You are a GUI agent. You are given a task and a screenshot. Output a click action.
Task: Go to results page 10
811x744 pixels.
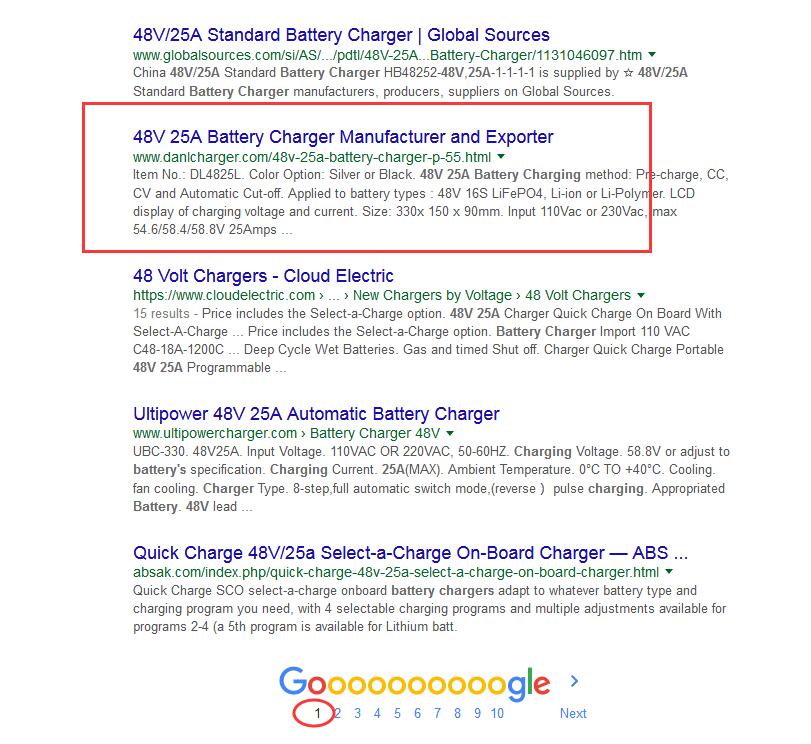[497, 713]
